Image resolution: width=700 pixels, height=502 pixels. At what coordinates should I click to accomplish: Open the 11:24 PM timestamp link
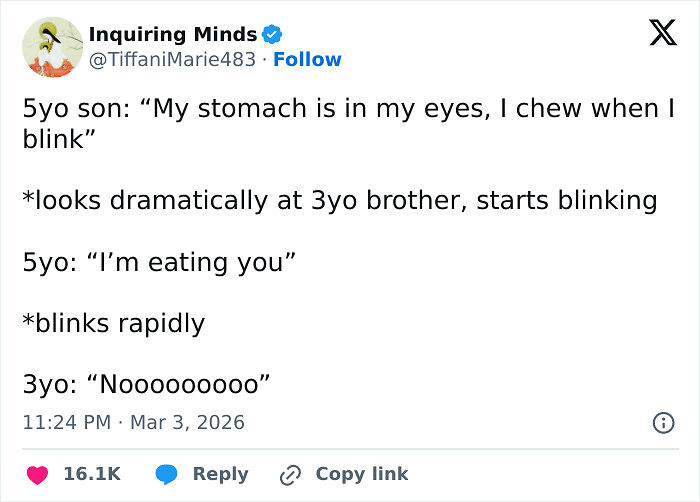pos(66,422)
